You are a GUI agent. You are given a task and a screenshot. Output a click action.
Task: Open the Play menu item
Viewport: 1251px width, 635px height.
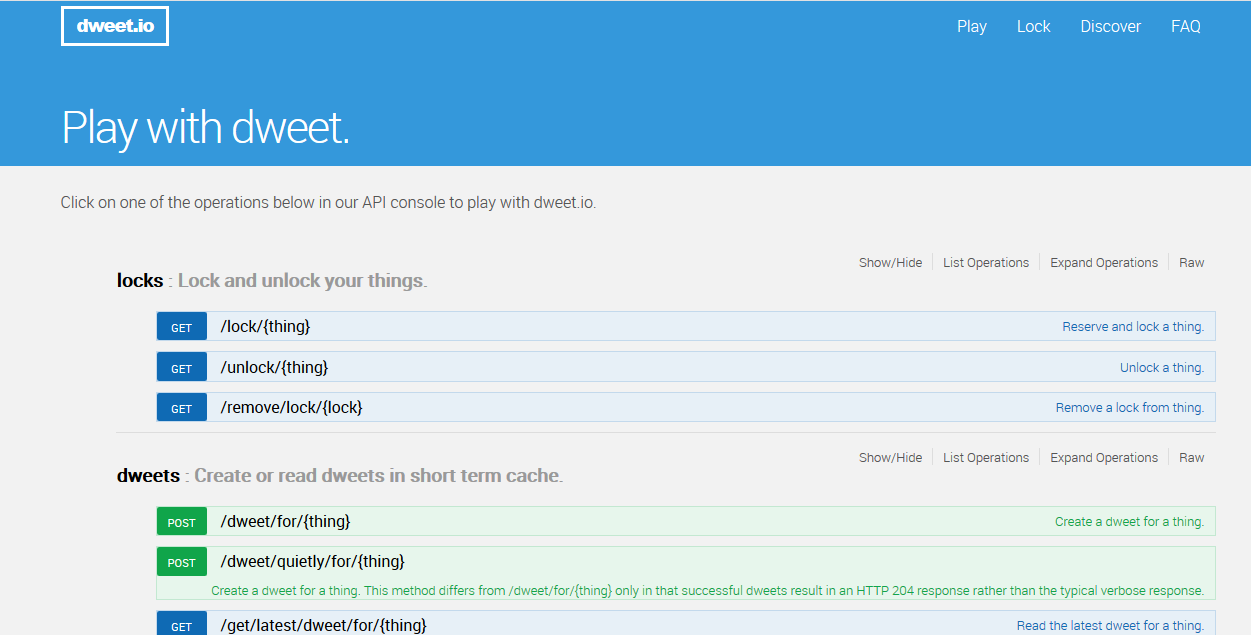972,27
